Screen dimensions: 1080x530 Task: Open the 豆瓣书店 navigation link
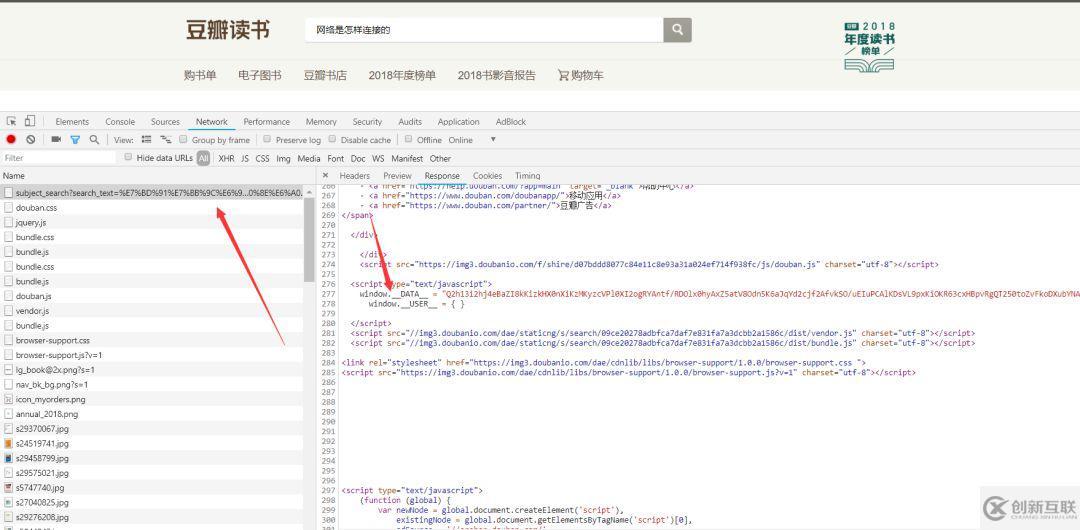[325, 75]
